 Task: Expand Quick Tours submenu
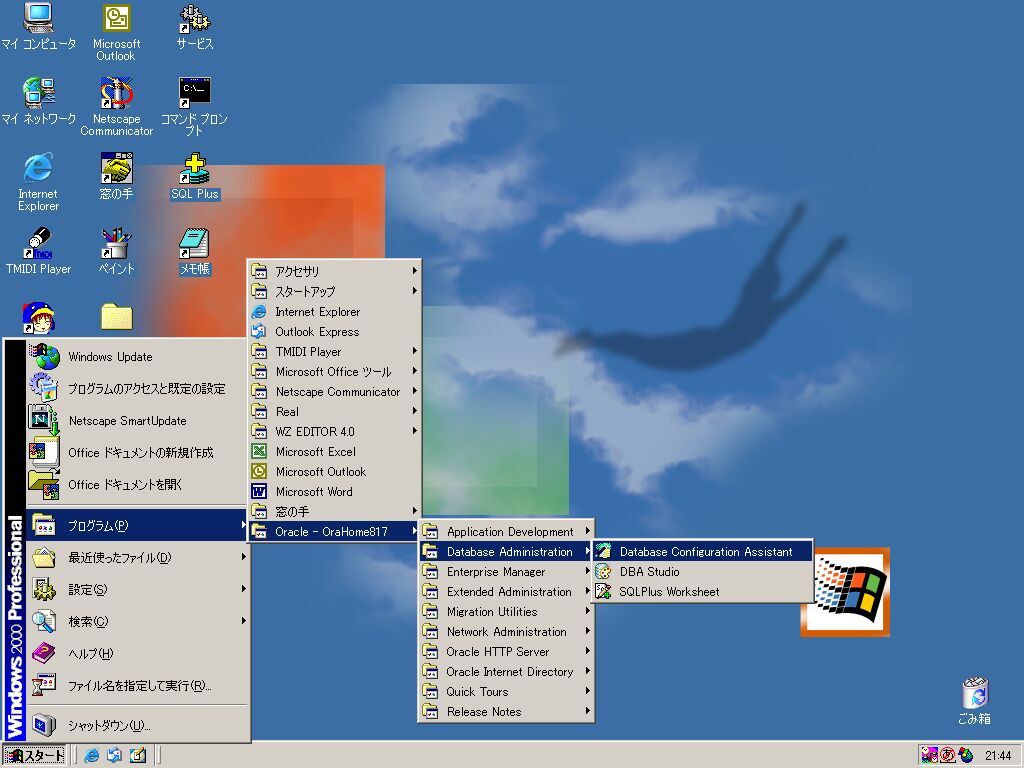pos(506,692)
